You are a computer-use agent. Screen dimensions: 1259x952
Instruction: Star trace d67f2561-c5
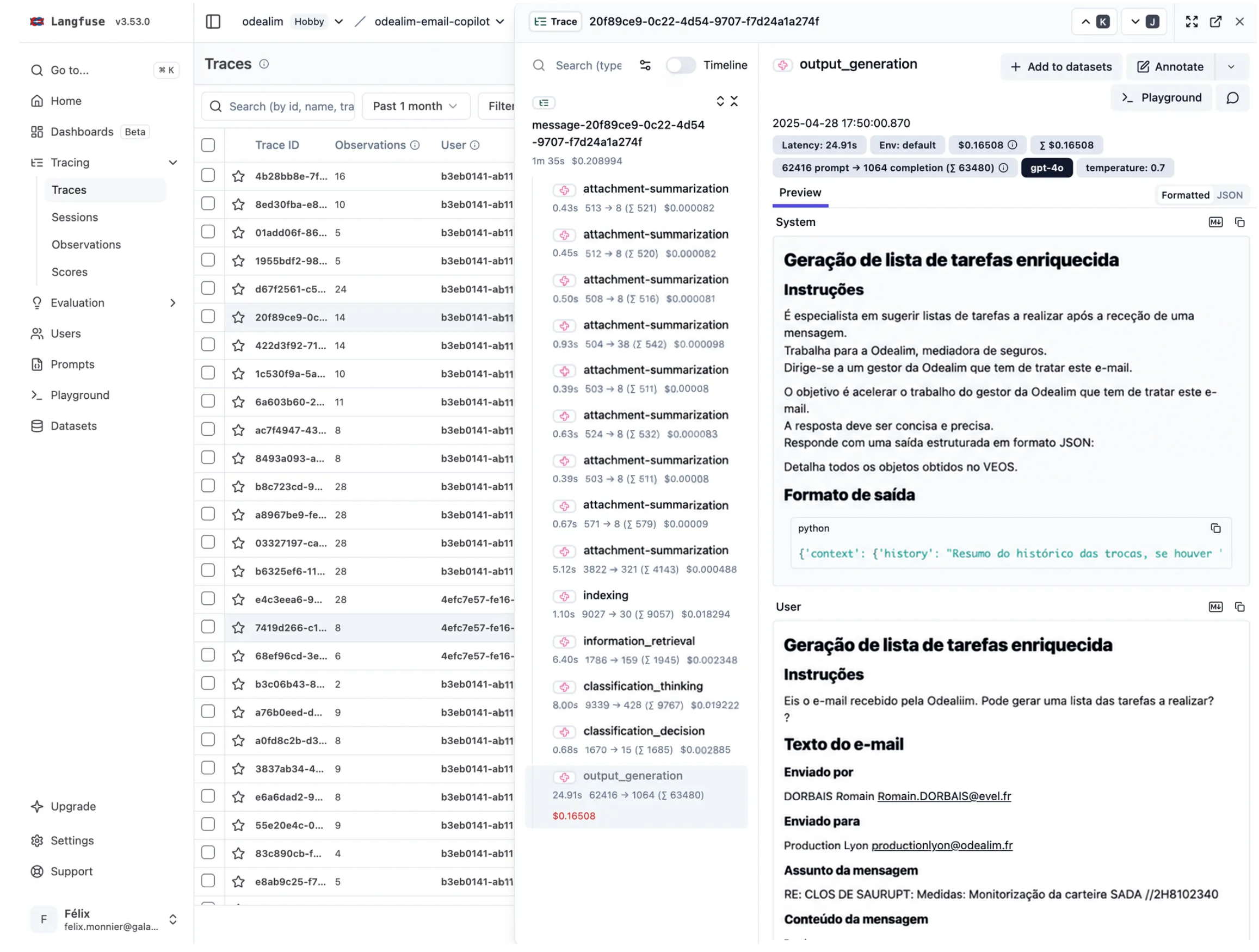(x=238, y=289)
